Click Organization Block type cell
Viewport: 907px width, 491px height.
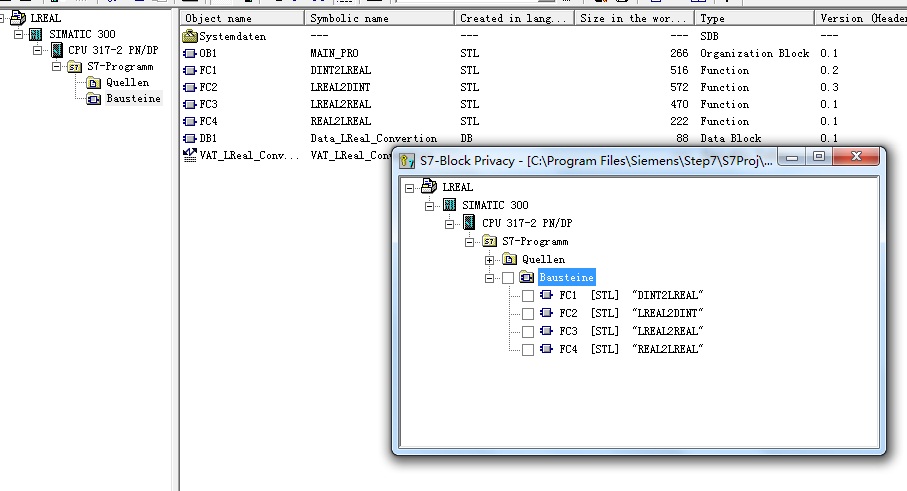coord(754,53)
